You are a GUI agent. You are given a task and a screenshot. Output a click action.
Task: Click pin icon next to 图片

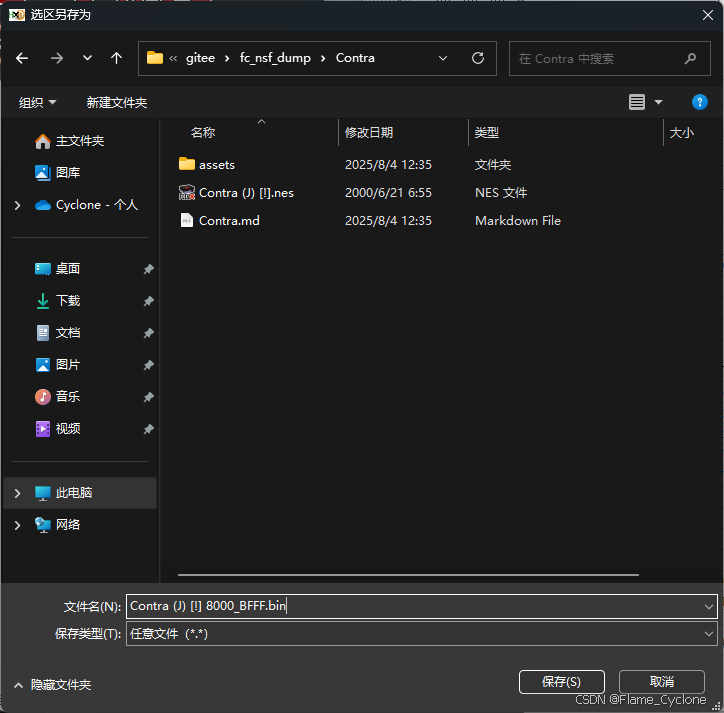point(148,365)
